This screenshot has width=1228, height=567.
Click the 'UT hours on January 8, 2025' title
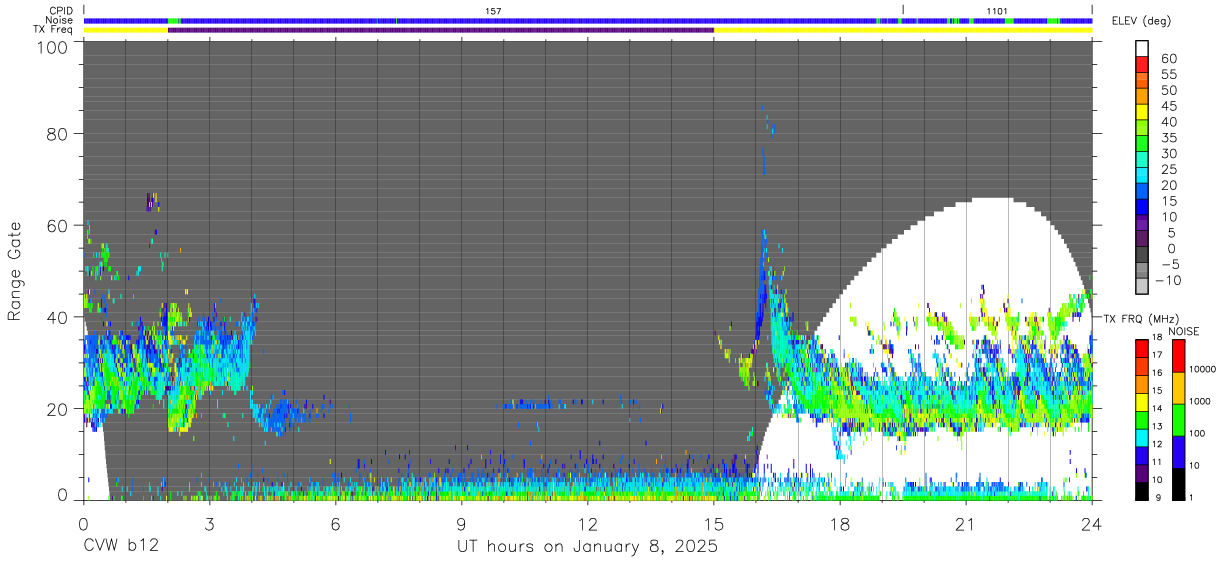click(587, 547)
